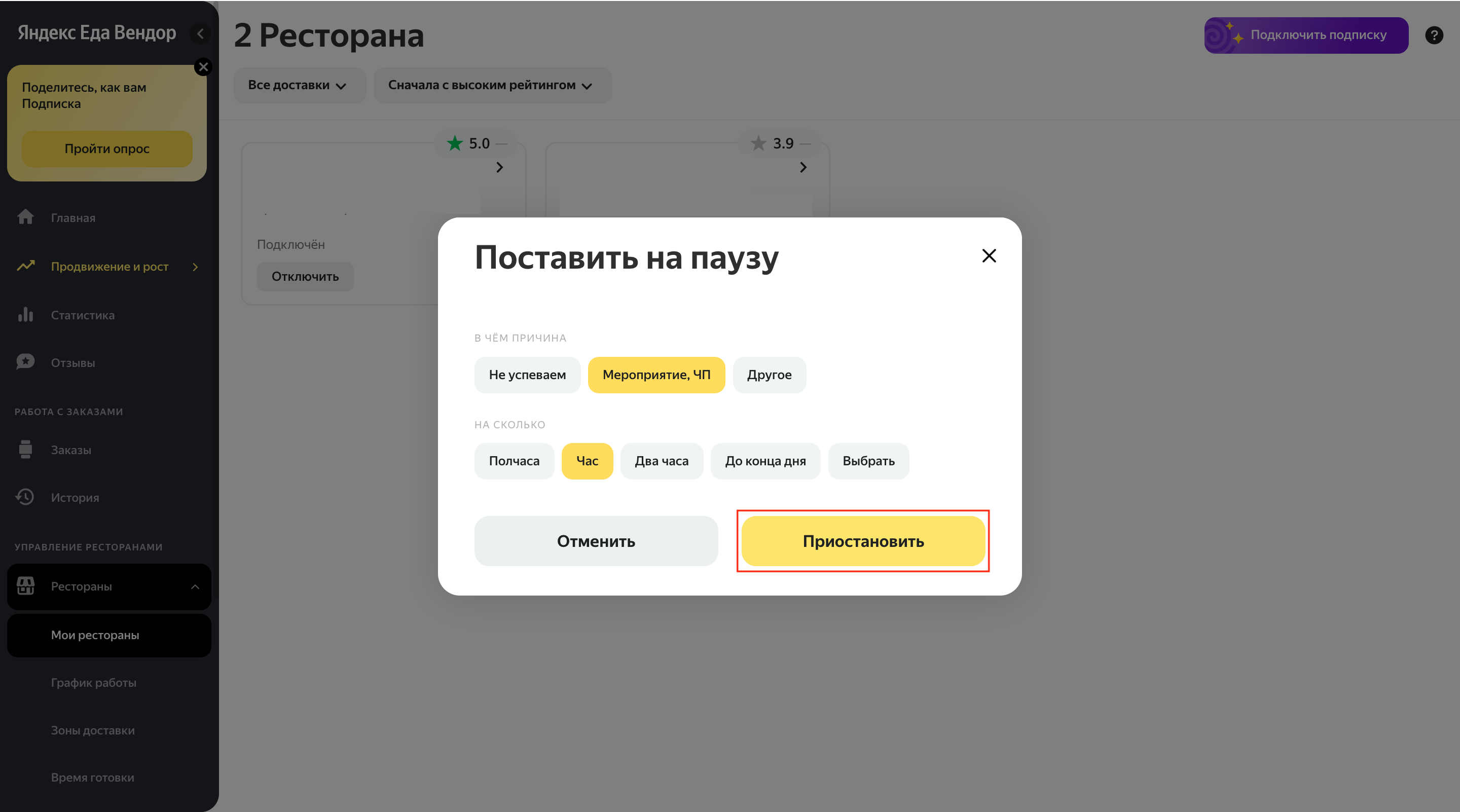Click 'Поделитесь, как вам Подписка' banner text
The width and height of the screenshot is (1460, 812).
84,95
